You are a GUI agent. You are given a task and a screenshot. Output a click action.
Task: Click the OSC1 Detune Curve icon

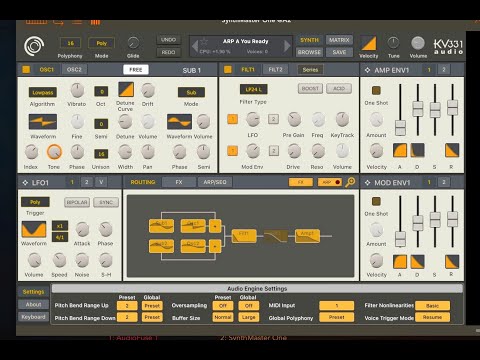click(126, 90)
